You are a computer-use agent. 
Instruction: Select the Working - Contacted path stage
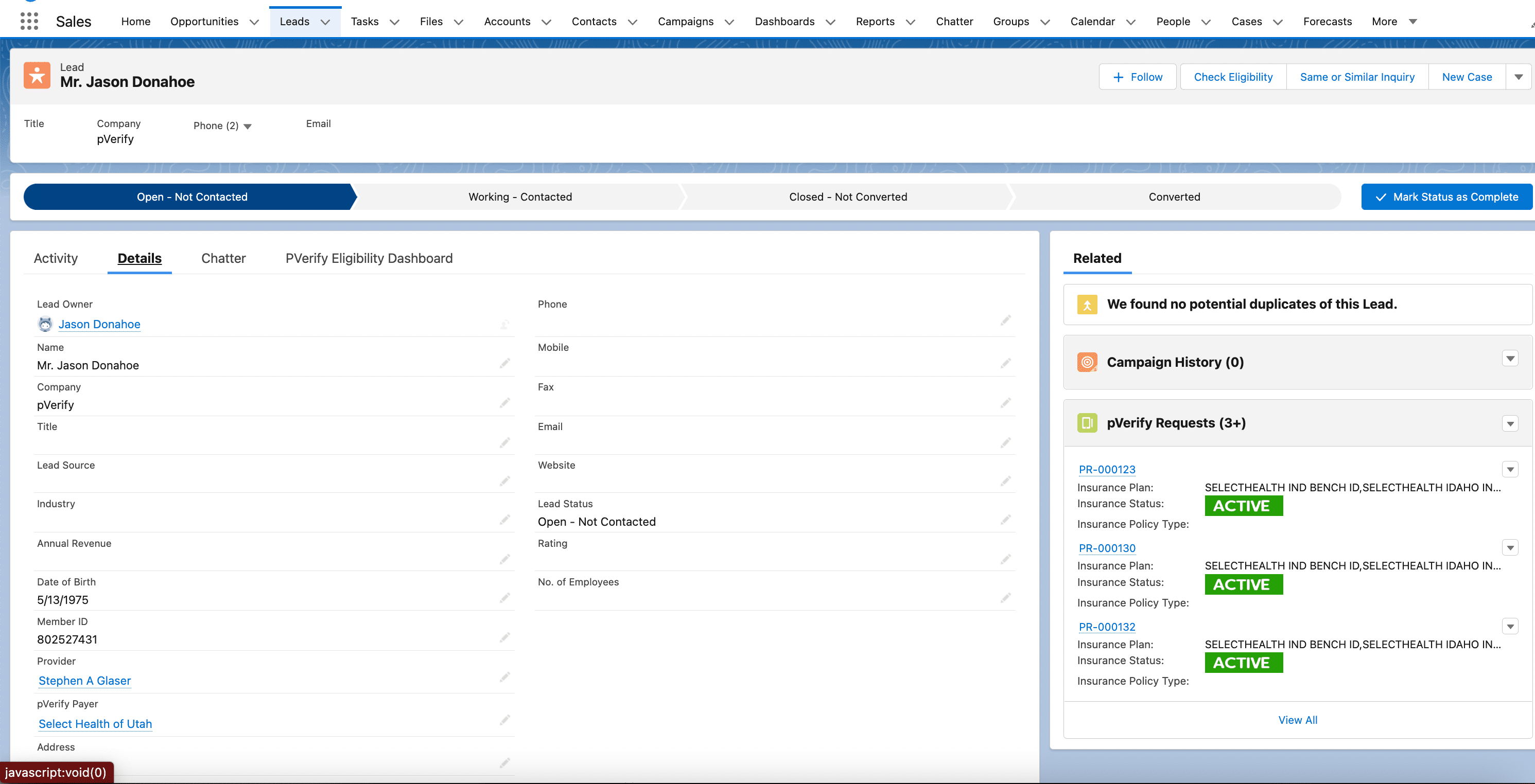click(519, 197)
